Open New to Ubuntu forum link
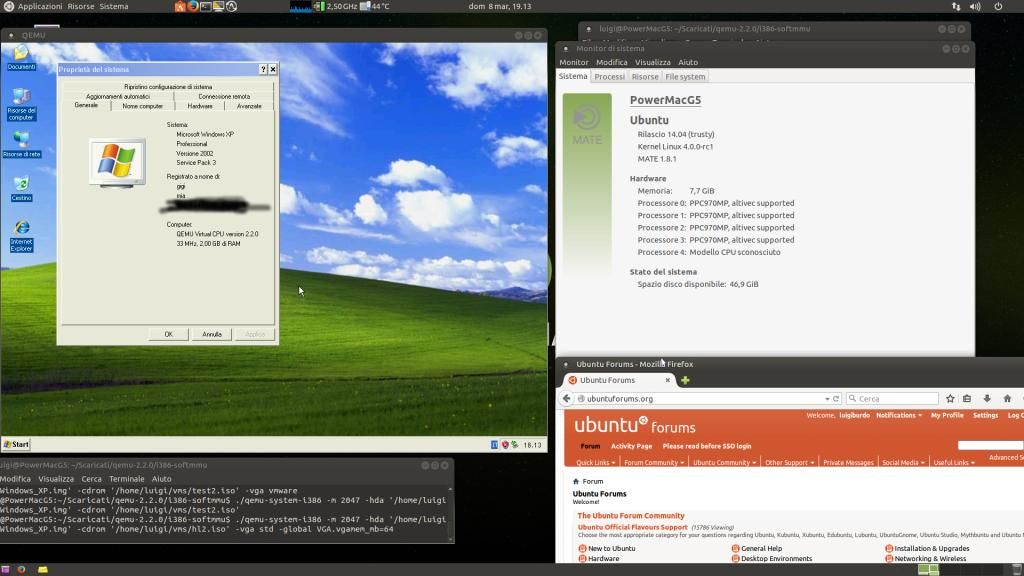 point(611,549)
